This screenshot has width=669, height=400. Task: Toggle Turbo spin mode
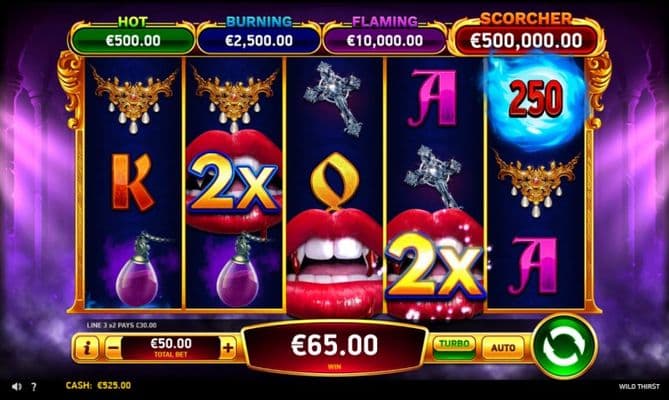[x=454, y=348]
